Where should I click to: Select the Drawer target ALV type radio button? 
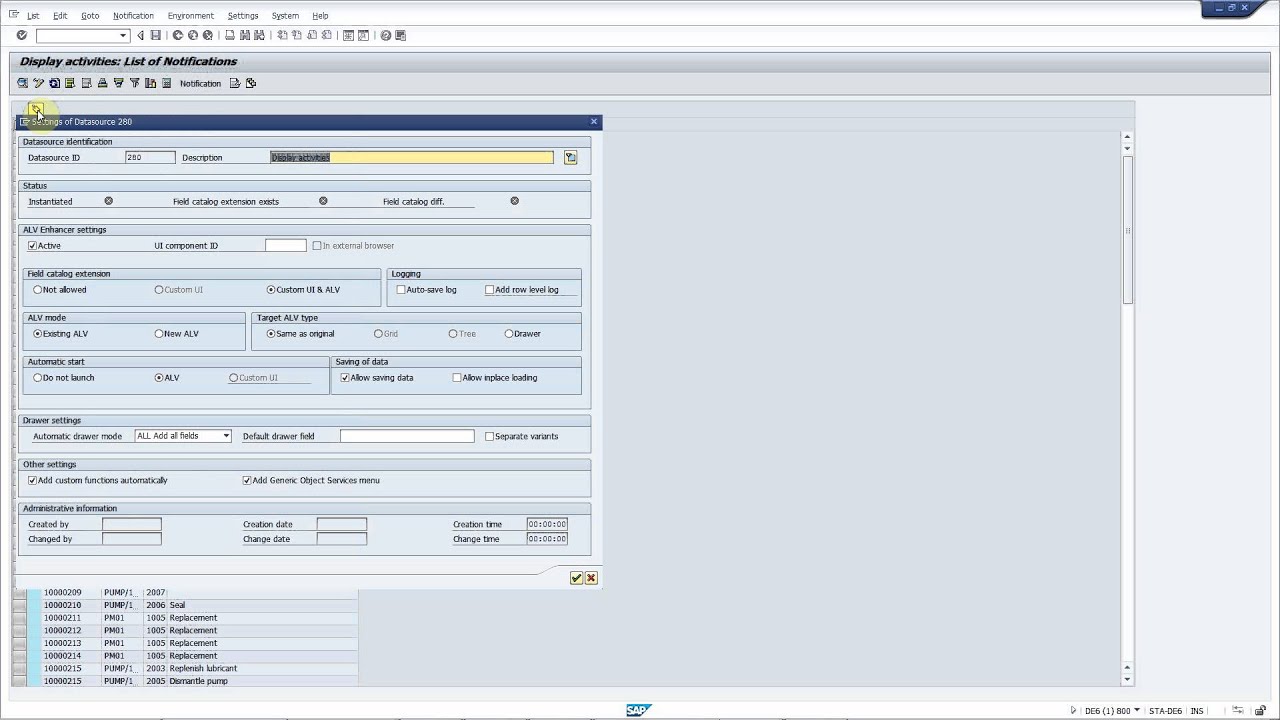pos(509,334)
